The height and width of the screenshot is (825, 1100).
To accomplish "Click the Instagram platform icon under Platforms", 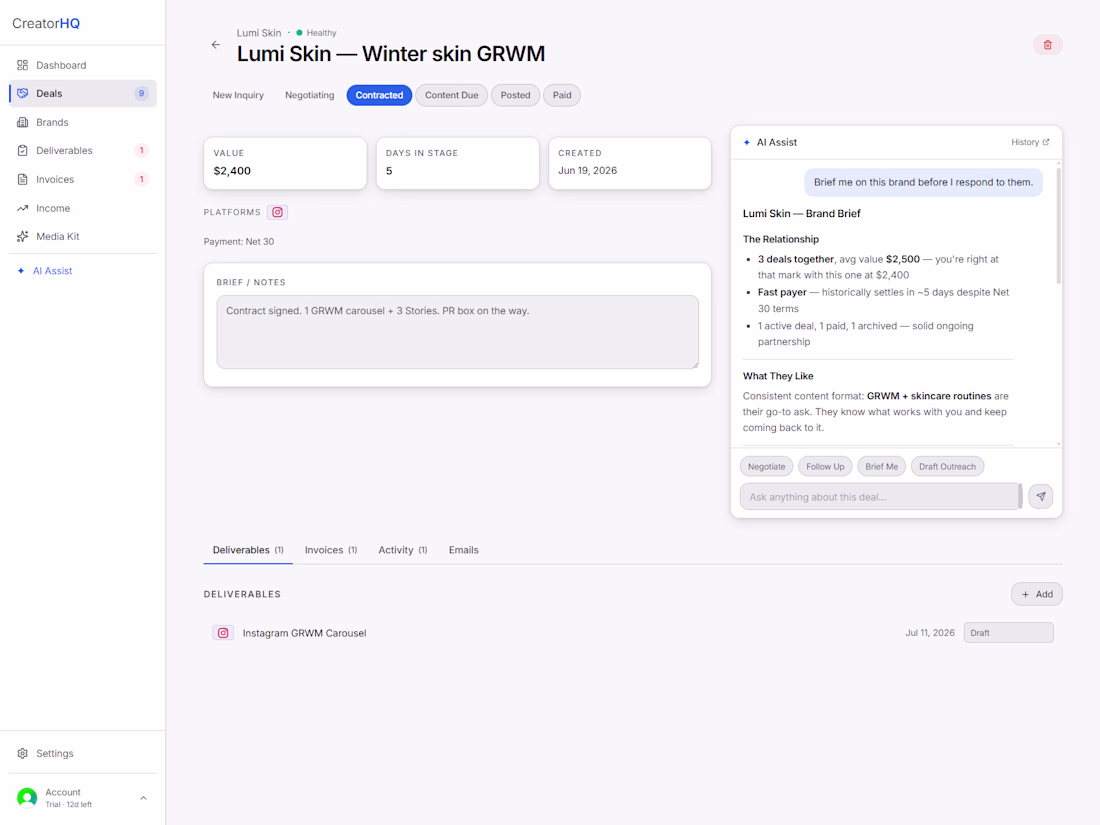I will pyautogui.click(x=278, y=212).
